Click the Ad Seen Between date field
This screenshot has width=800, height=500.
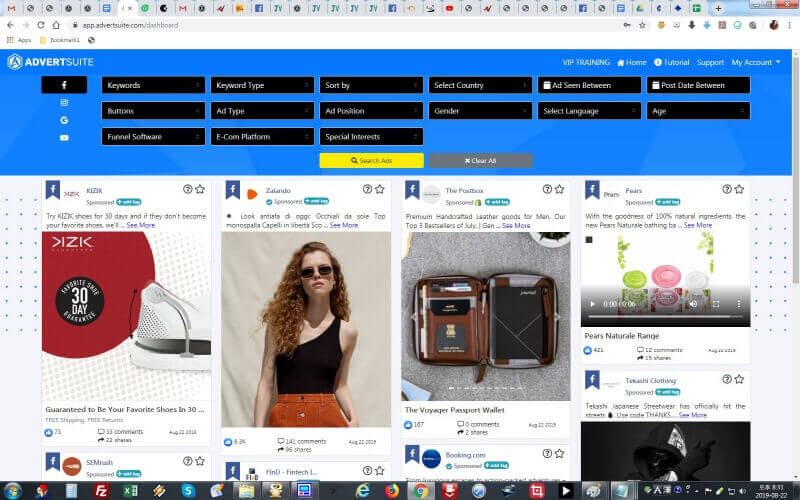pyautogui.click(x=589, y=85)
